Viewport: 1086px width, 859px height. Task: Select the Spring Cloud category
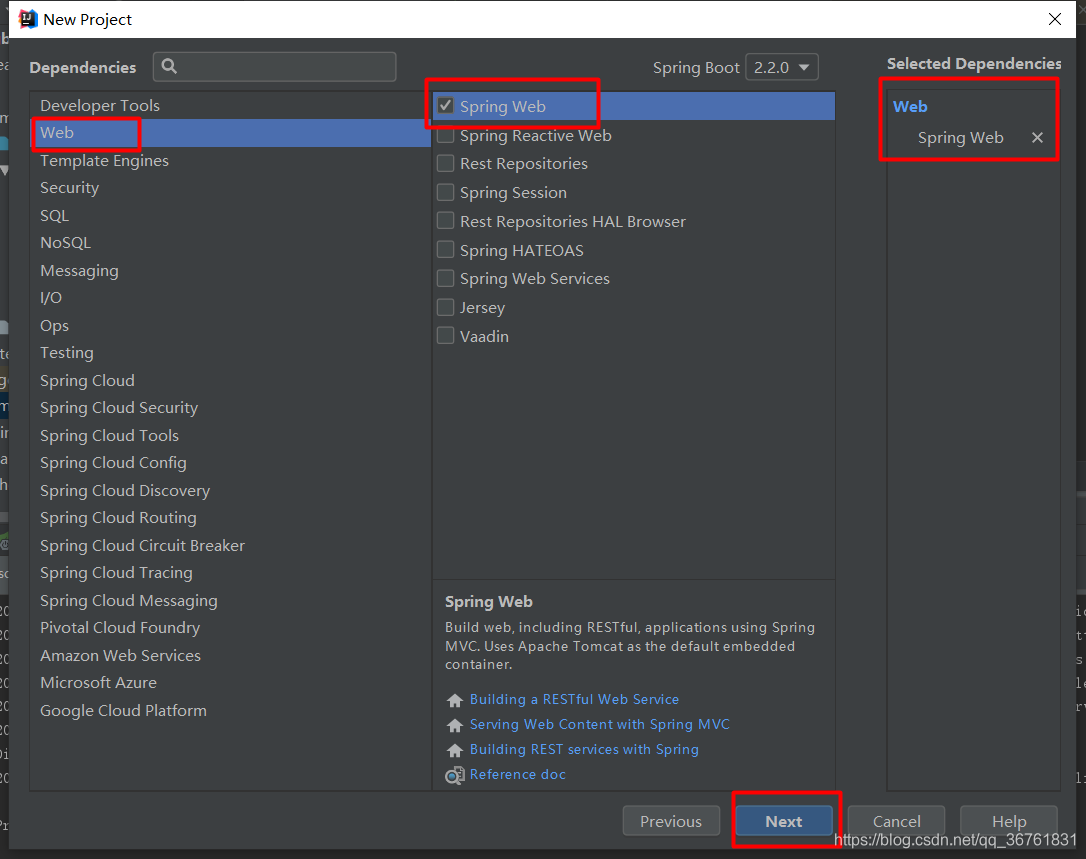point(230,380)
